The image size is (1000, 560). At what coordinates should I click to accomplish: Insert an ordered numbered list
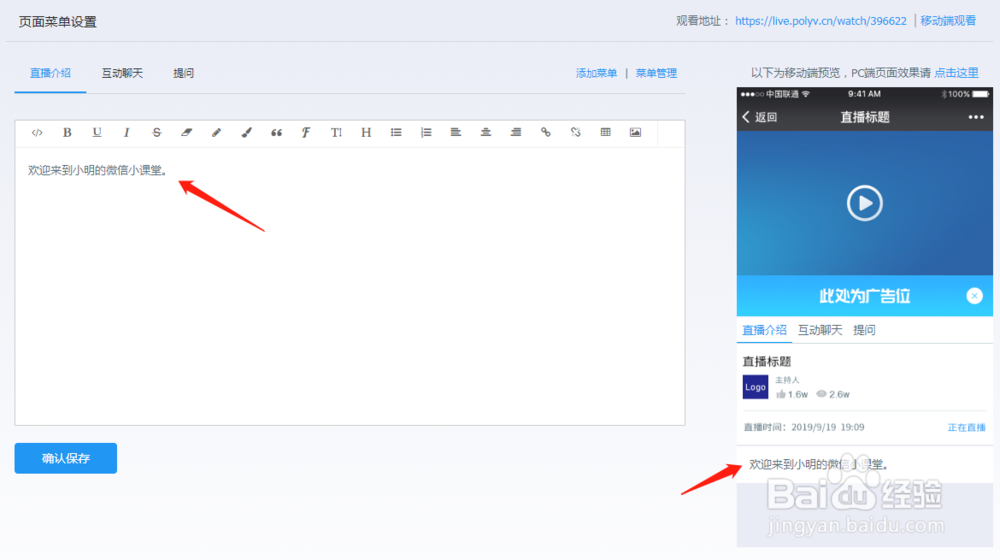click(x=426, y=133)
